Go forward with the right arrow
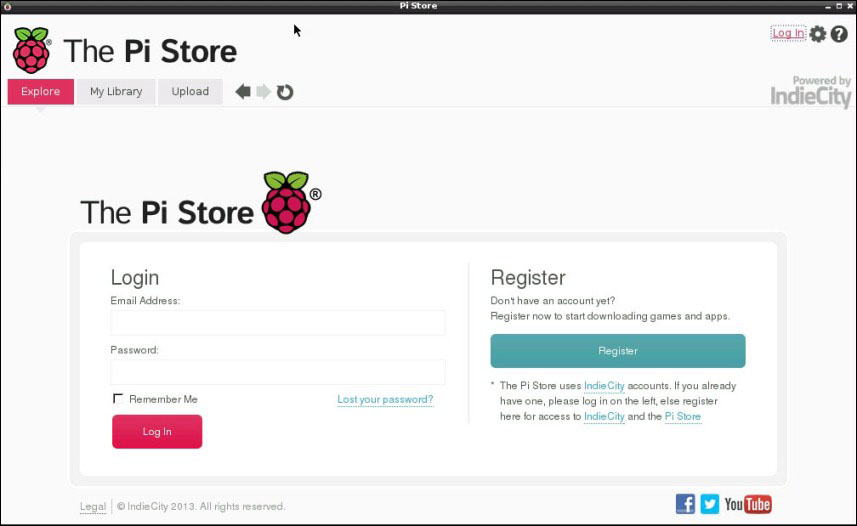The width and height of the screenshot is (857, 526). click(x=263, y=91)
